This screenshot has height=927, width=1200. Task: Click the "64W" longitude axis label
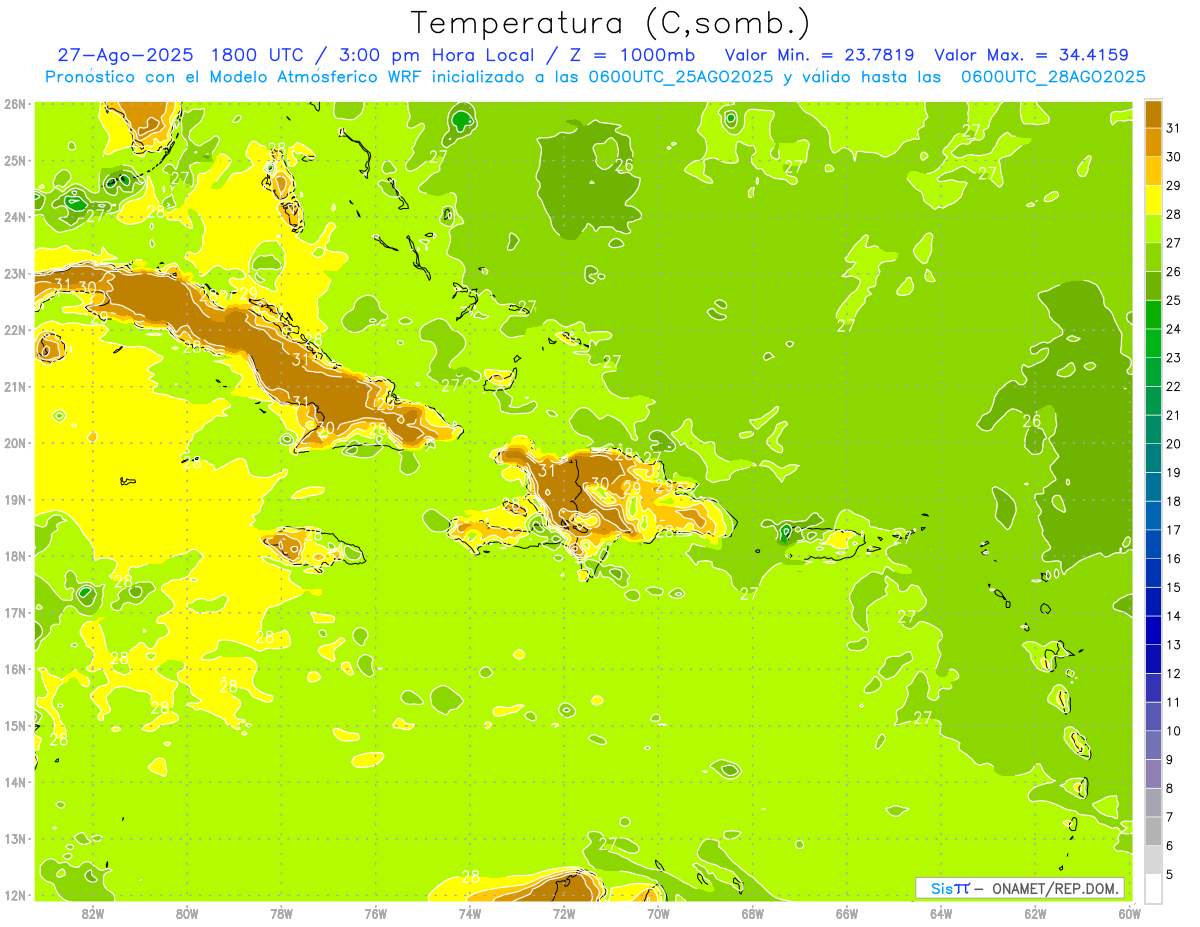pyautogui.click(x=941, y=913)
